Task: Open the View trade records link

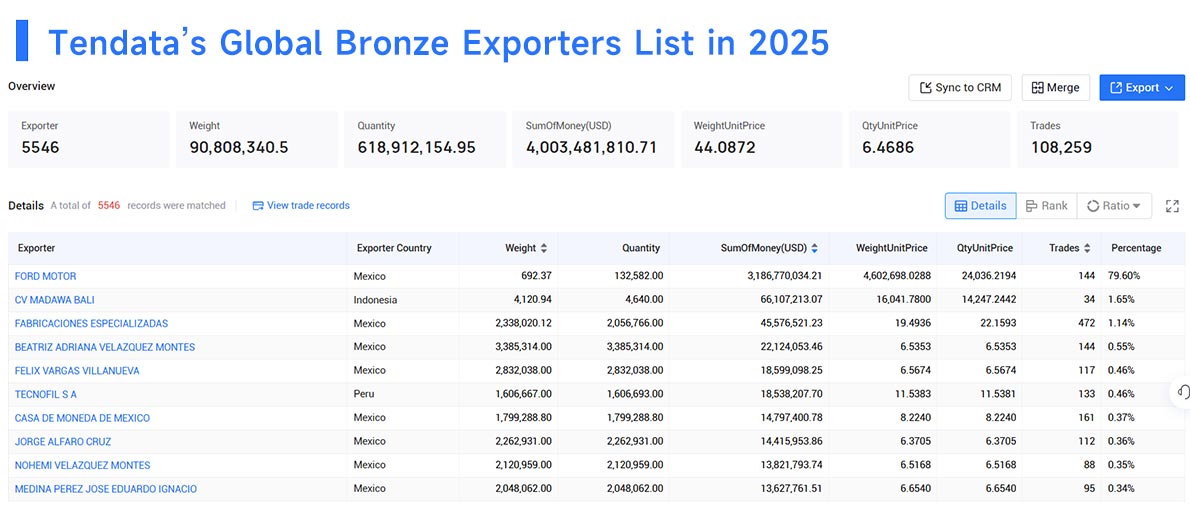Action: (301, 206)
